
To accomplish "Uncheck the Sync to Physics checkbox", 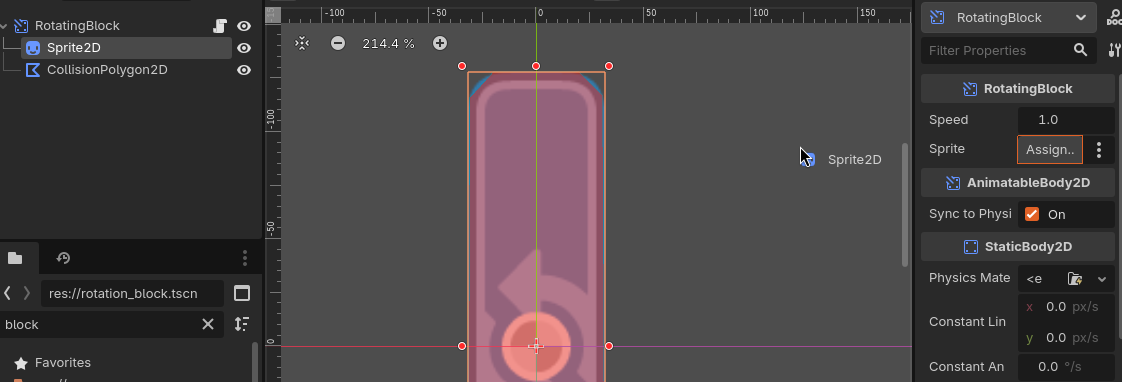I will click(1032, 214).
